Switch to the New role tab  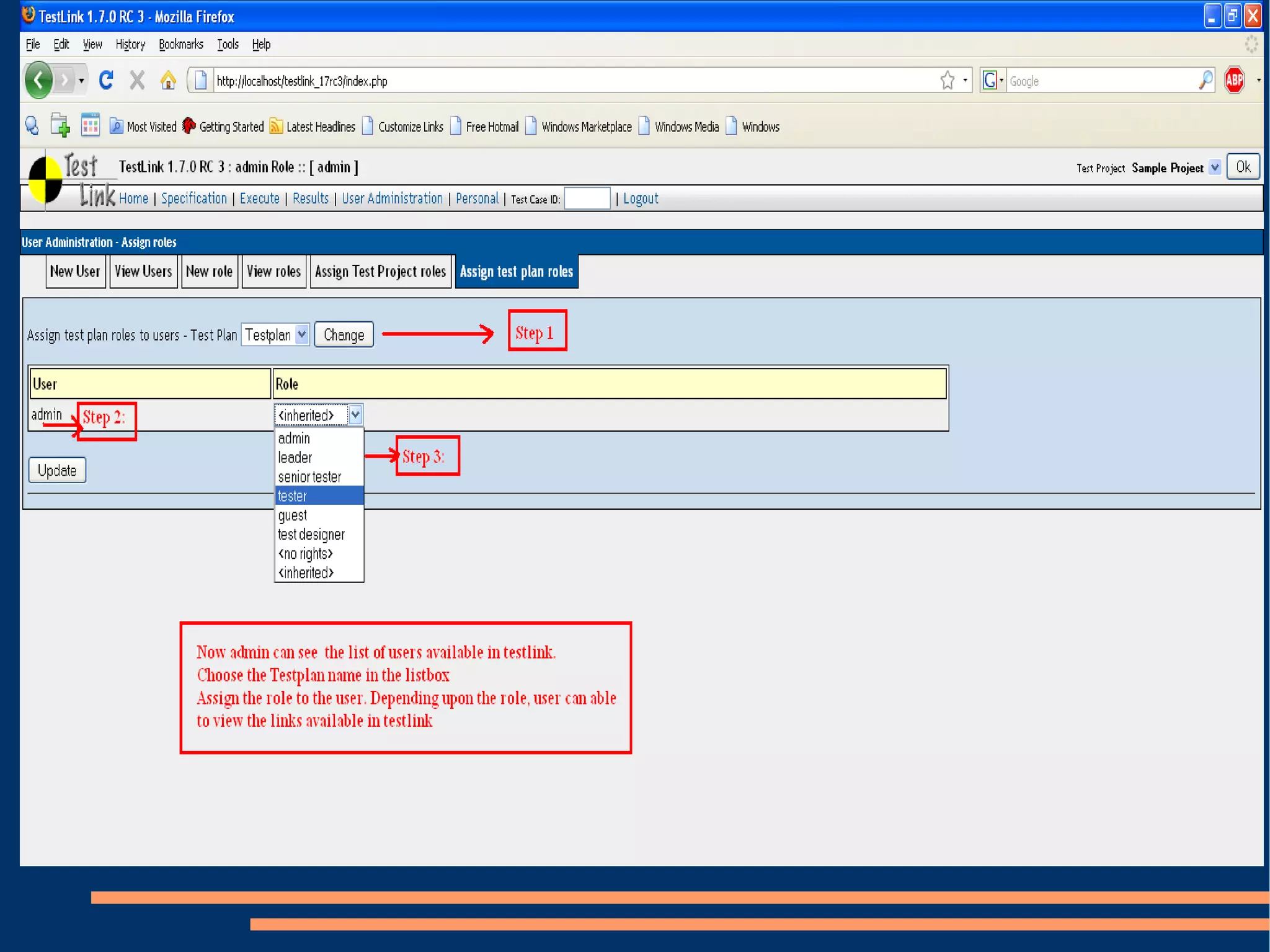pyautogui.click(x=209, y=272)
